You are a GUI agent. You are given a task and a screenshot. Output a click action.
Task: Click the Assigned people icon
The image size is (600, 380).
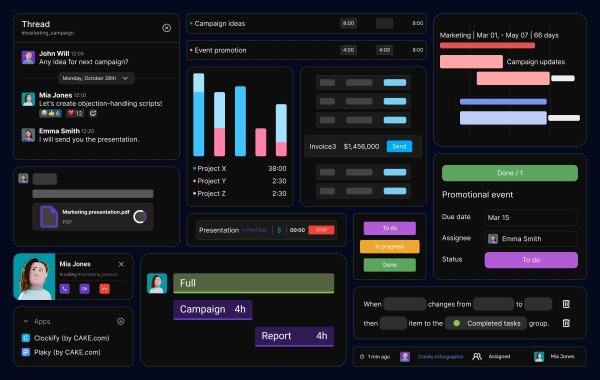click(477, 357)
